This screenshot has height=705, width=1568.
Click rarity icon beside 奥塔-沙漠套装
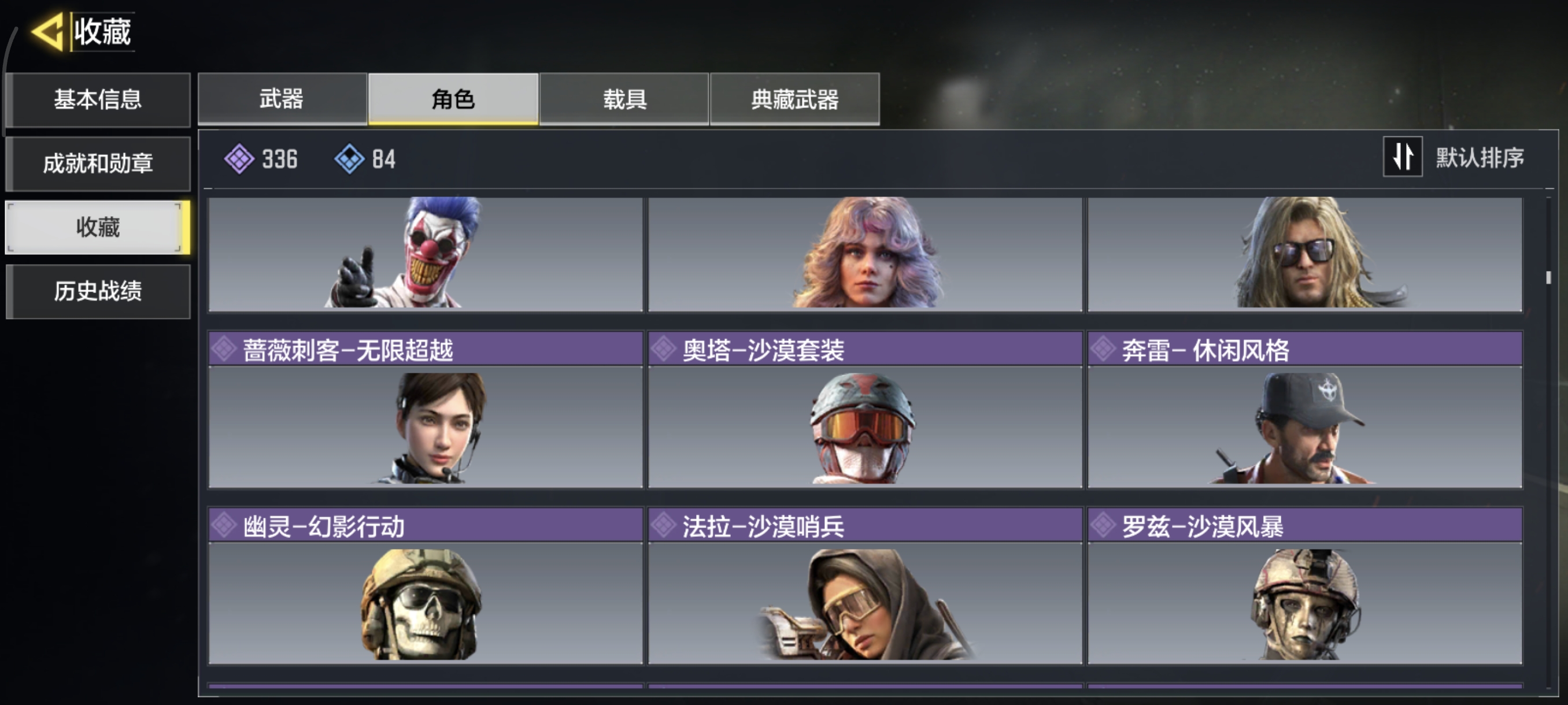664,349
